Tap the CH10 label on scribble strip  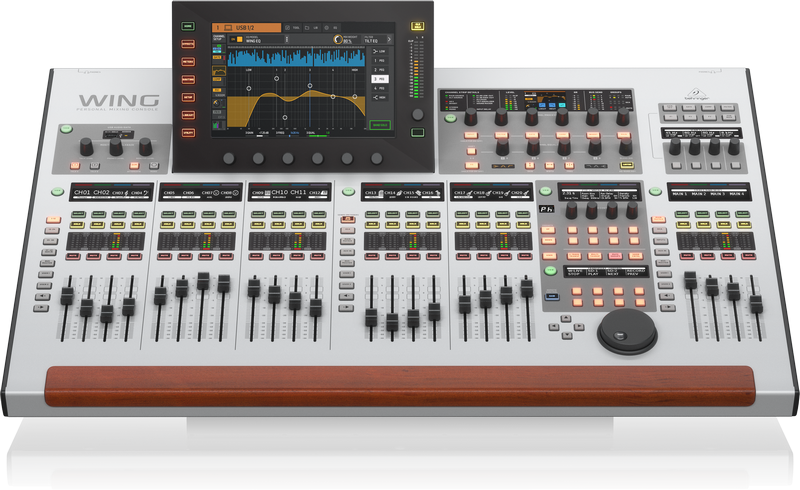(x=279, y=192)
